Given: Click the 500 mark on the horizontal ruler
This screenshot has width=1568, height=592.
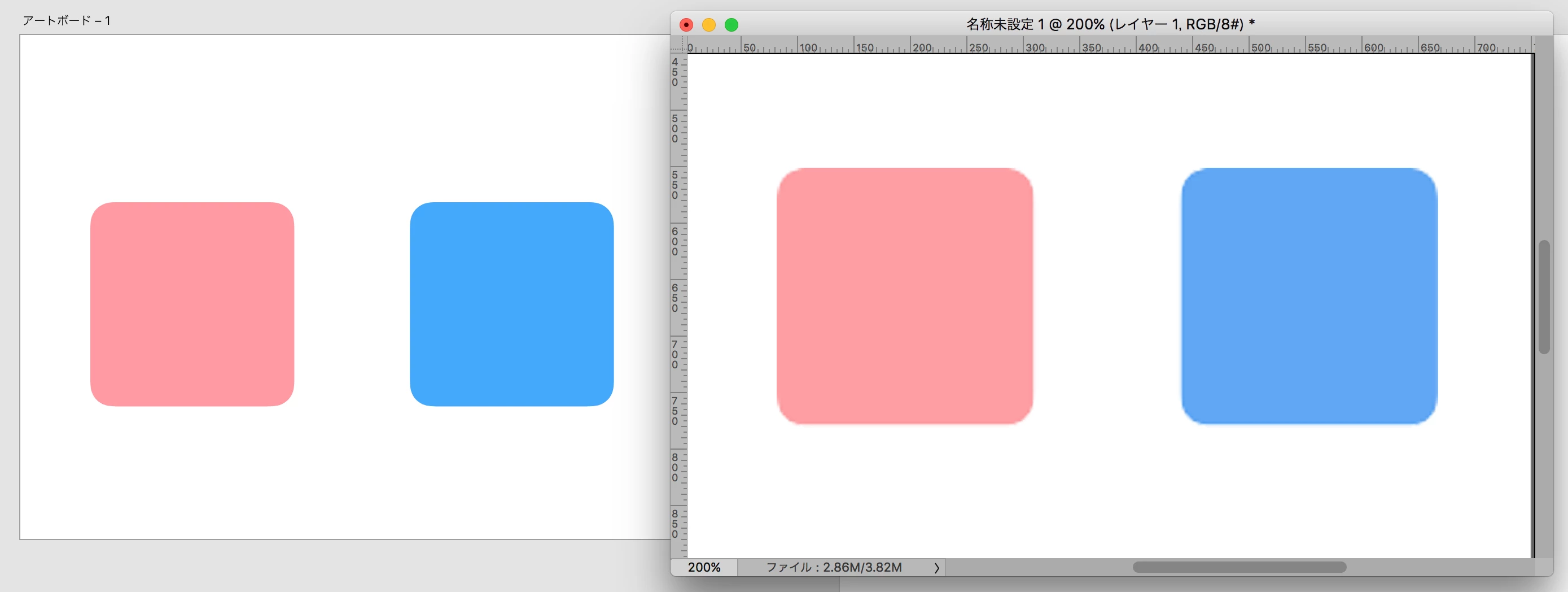Looking at the screenshot, I should [x=1260, y=47].
